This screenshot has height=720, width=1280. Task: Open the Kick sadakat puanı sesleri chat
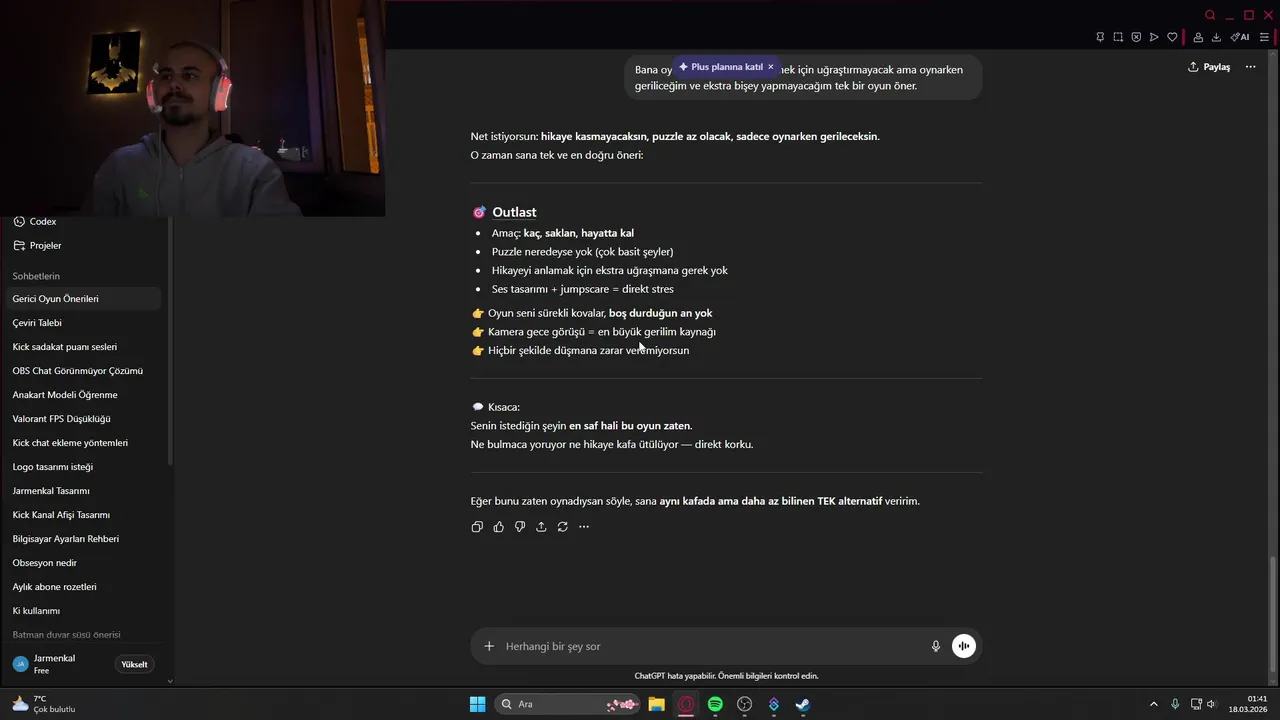pyautogui.click(x=83, y=347)
